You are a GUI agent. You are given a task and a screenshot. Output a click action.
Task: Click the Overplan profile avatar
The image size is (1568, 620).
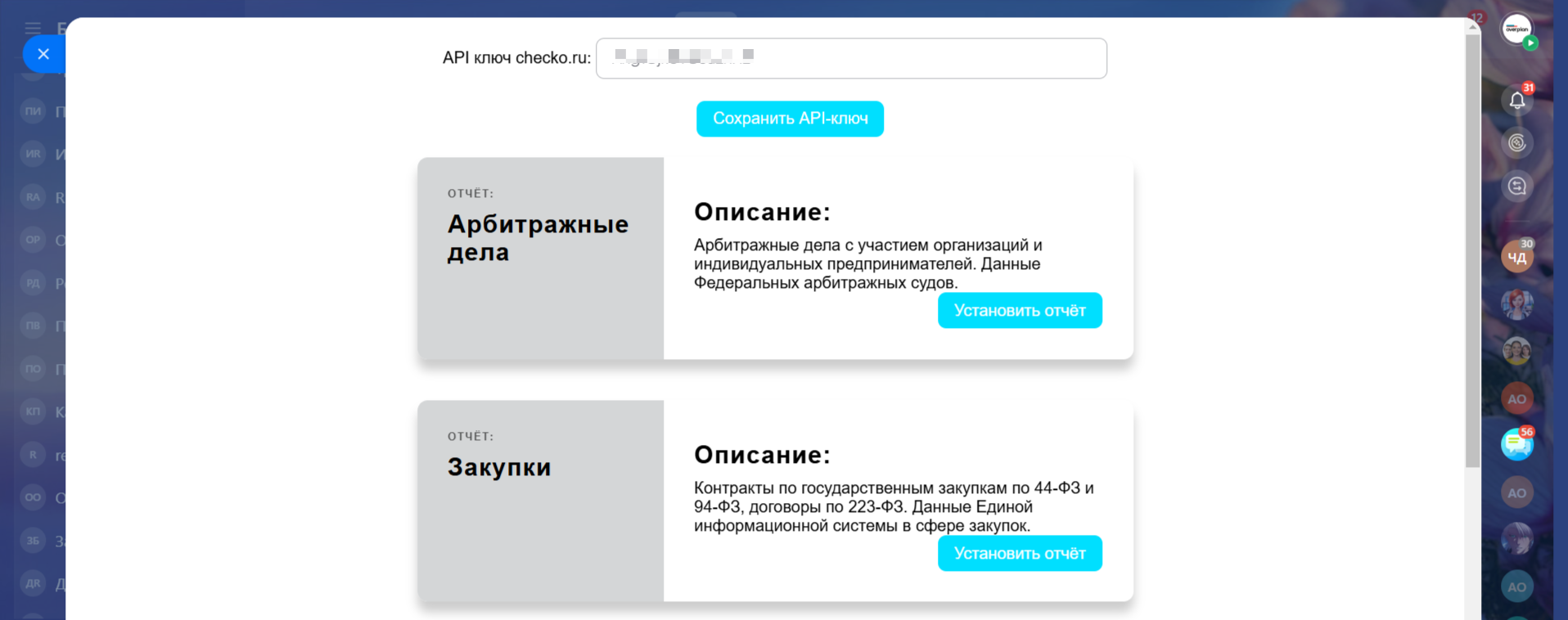click(1516, 29)
